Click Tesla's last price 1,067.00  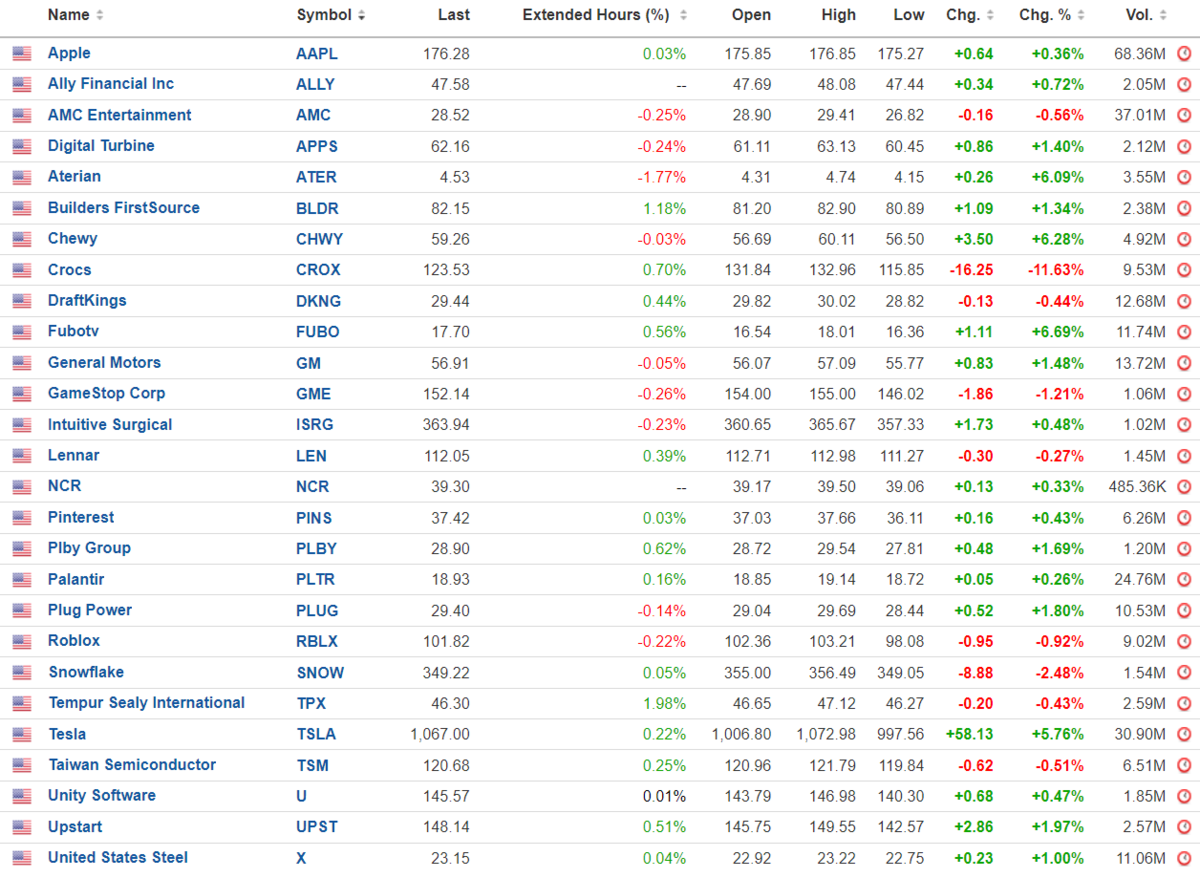439,735
